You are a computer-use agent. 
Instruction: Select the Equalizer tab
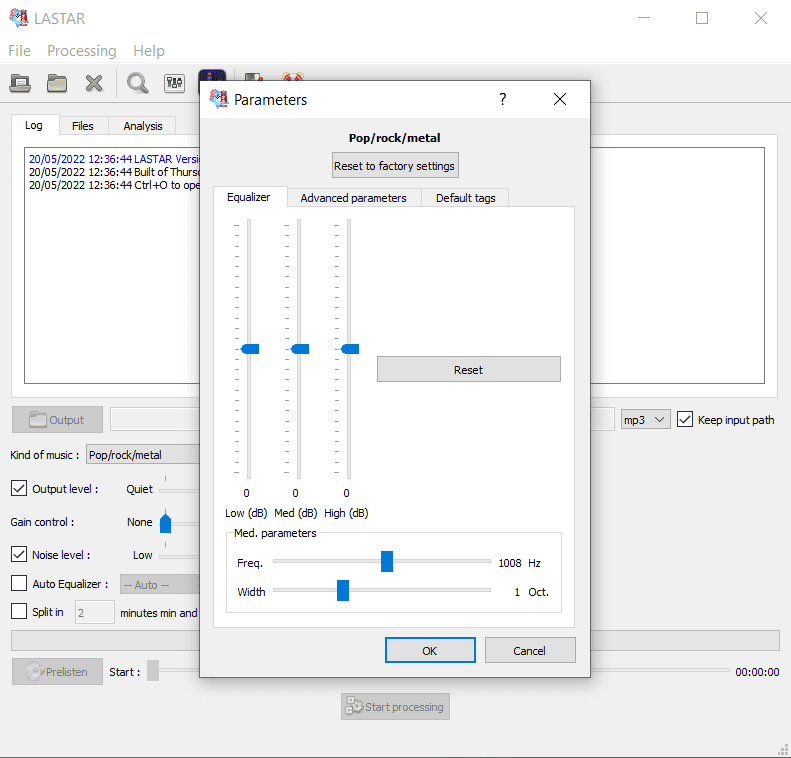point(249,197)
